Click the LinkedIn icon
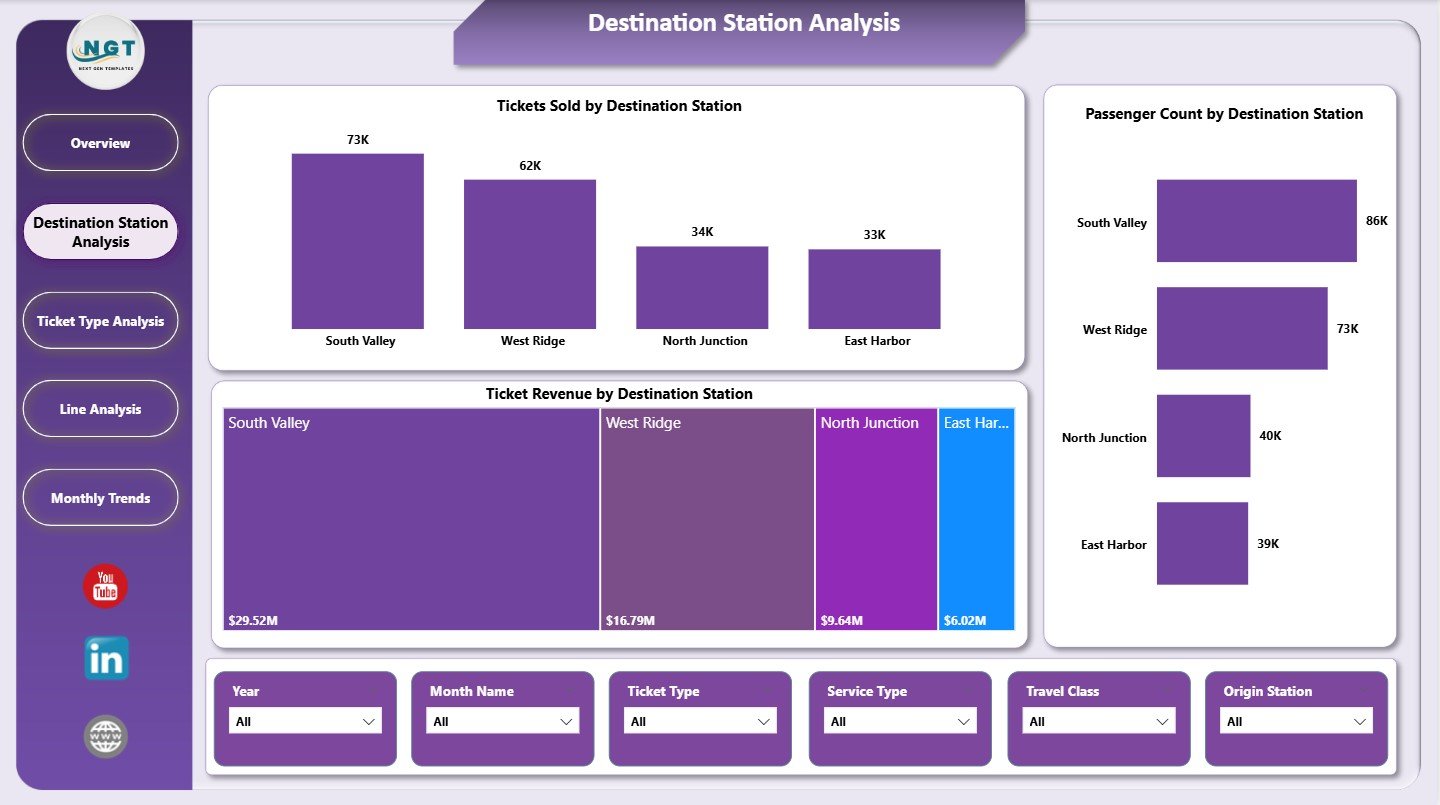This screenshot has height=805, width=1440. tap(105, 658)
